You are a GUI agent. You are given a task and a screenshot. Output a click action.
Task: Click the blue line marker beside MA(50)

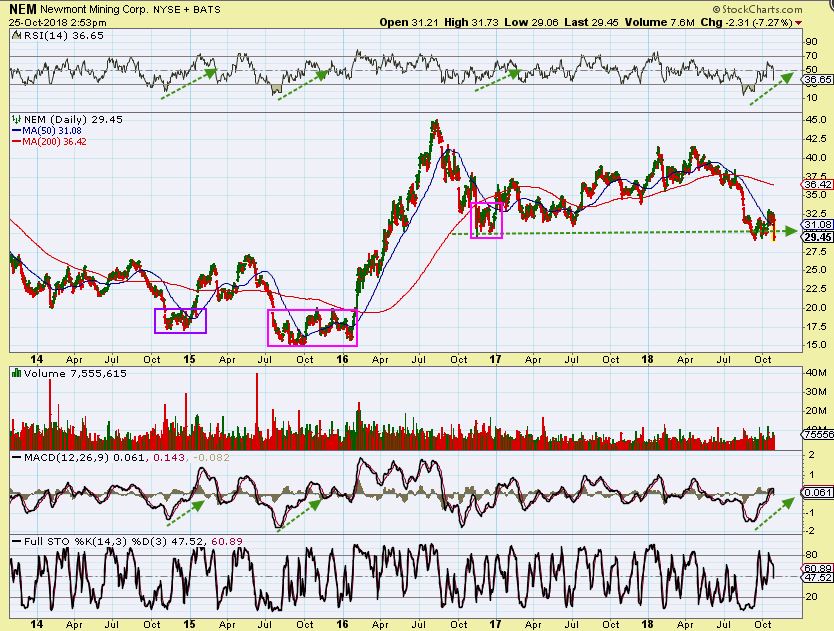16,131
